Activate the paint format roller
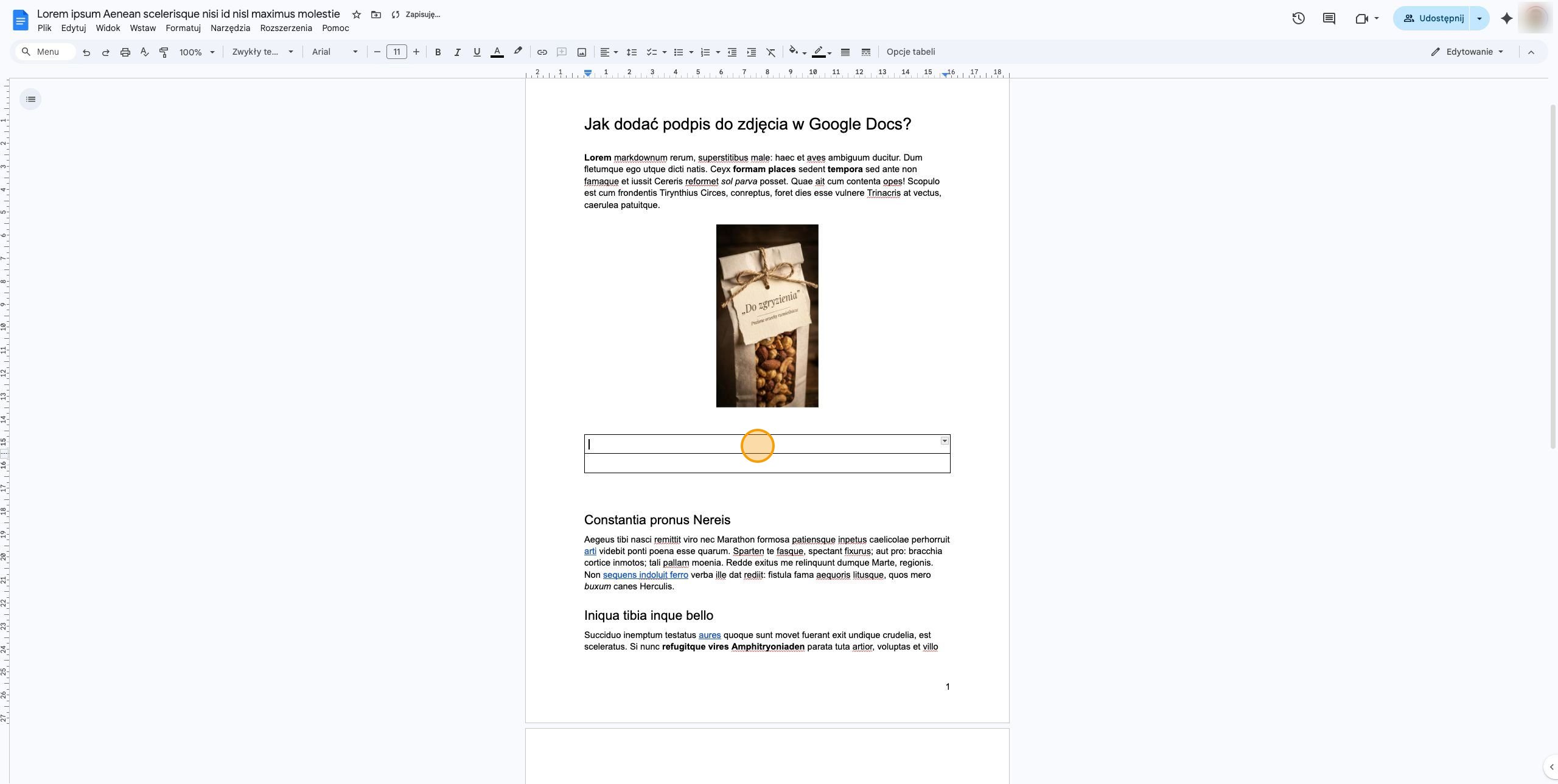 164,52
